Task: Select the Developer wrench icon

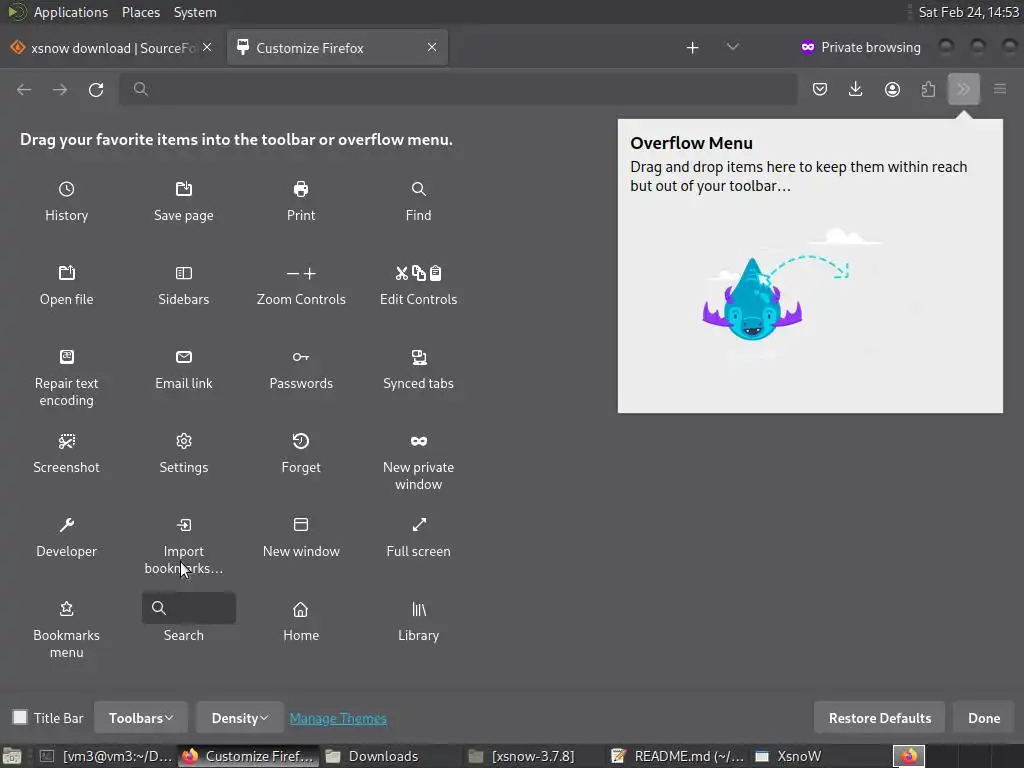Action: (x=67, y=525)
